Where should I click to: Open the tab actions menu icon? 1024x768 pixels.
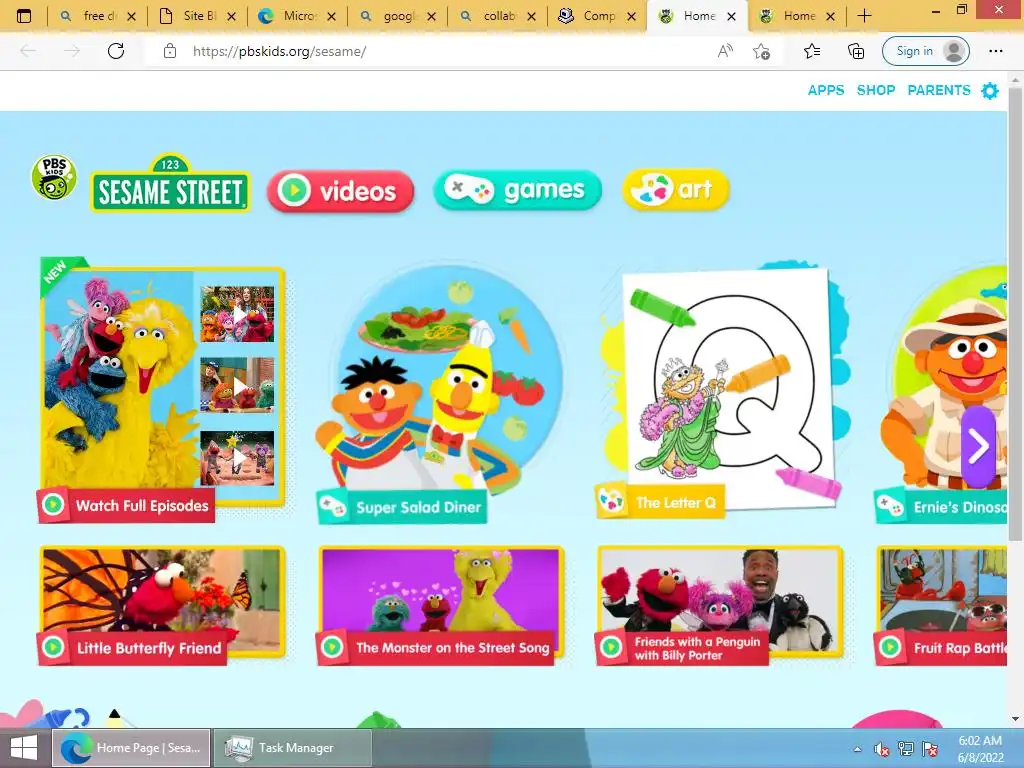click(24, 16)
